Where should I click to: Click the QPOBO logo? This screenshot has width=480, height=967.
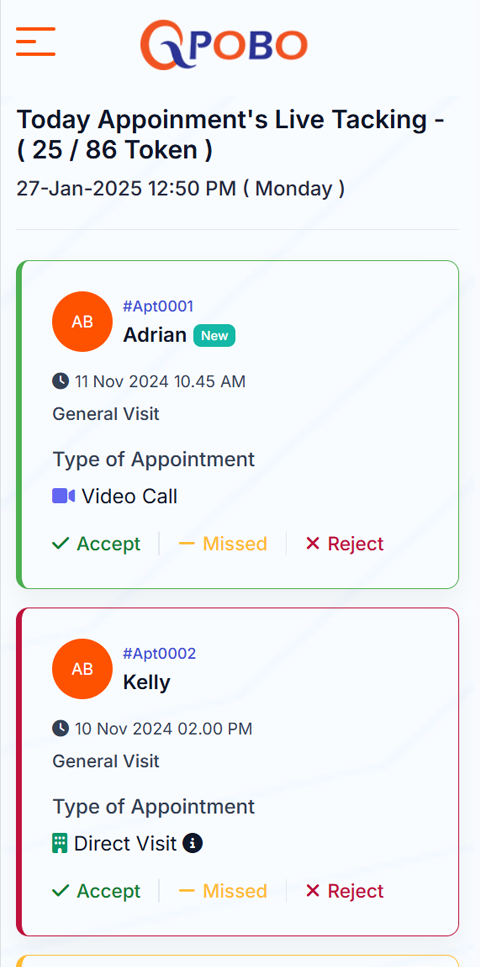(x=223, y=44)
